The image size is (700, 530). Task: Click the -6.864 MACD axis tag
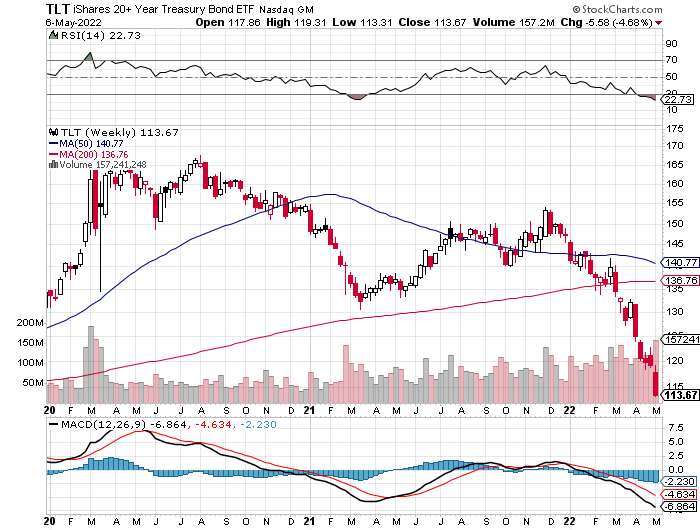point(679,507)
